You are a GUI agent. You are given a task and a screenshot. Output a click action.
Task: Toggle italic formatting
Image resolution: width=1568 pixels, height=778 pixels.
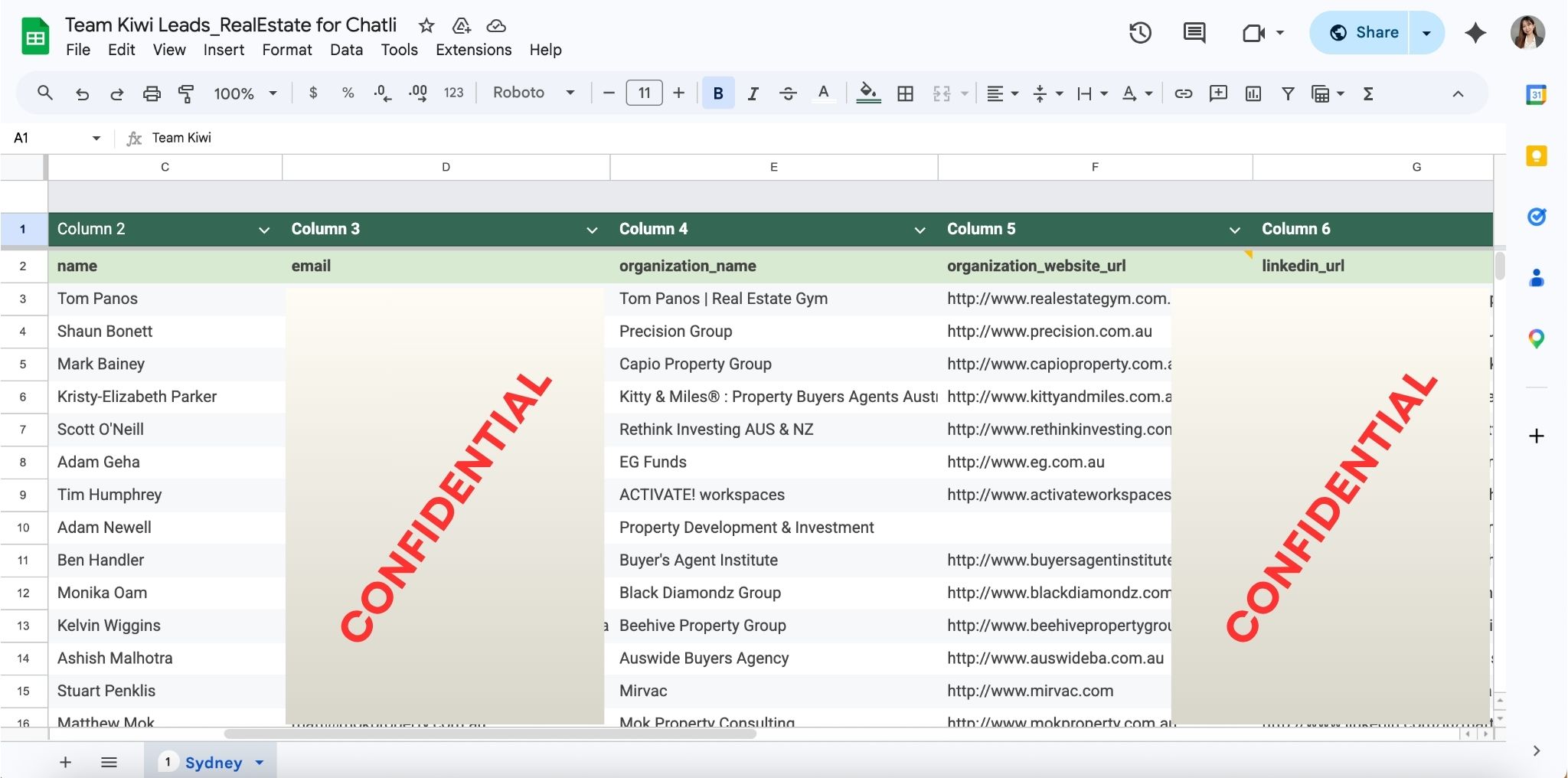[x=753, y=93]
